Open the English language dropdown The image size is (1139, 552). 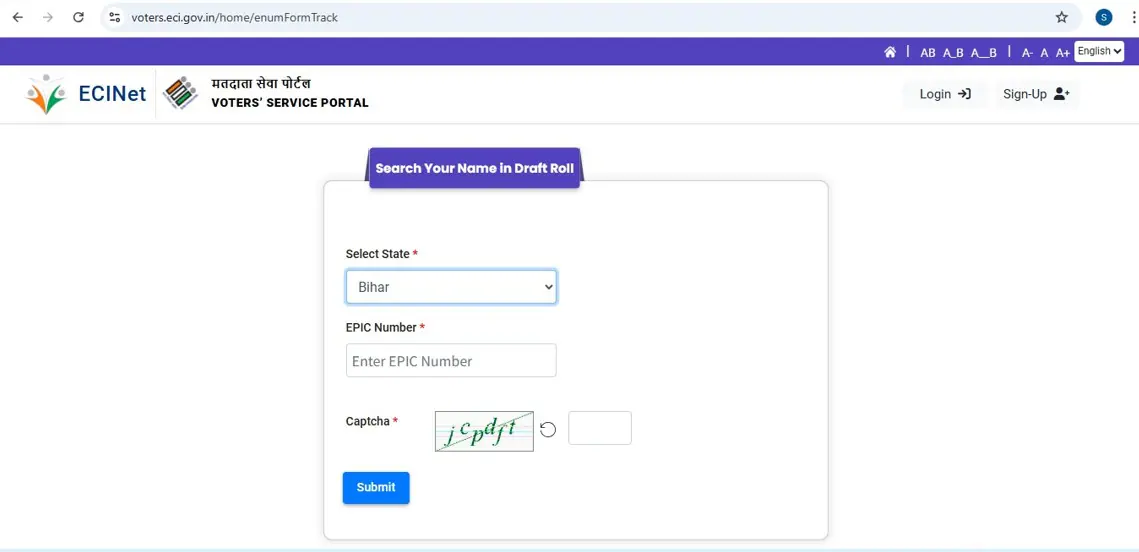1100,51
